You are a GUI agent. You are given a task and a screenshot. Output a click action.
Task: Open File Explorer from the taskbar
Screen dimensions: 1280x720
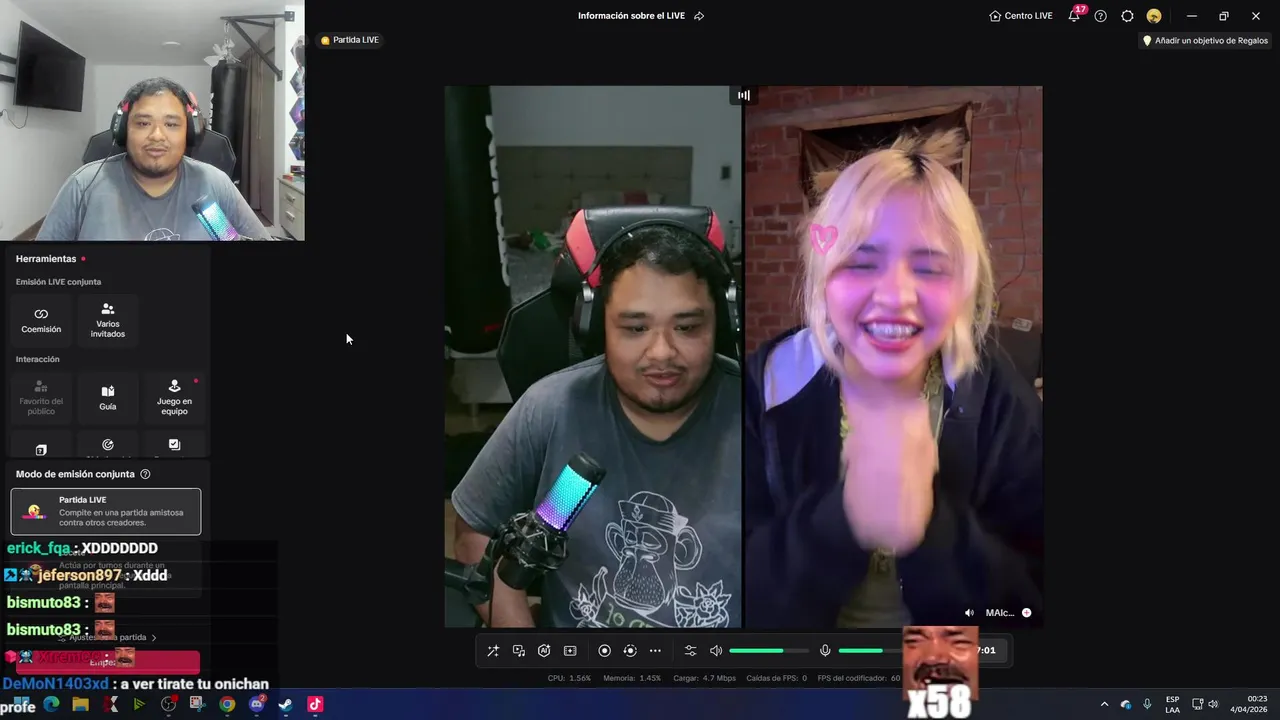click(80, 704)
